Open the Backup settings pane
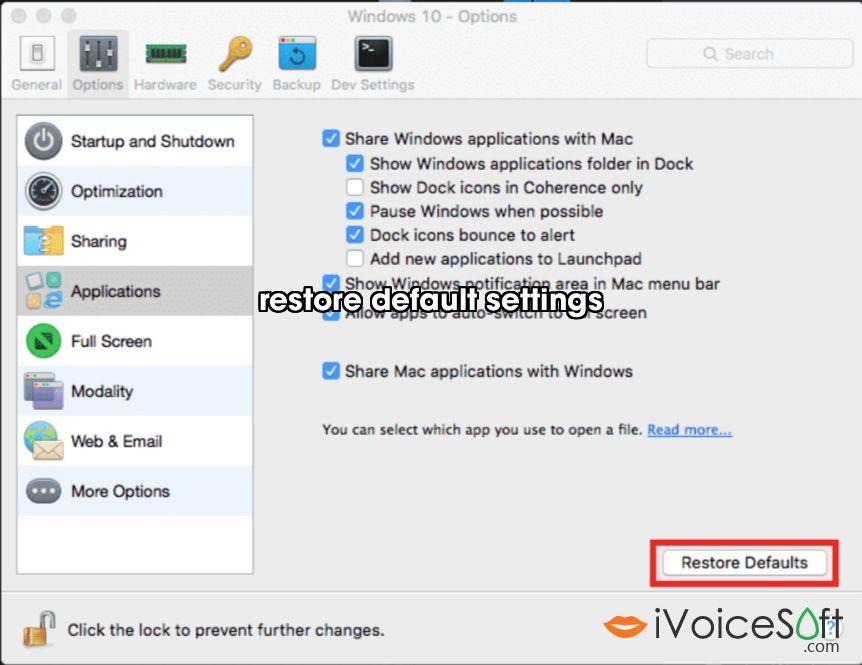The width and height of the screenshot is (862, 665). 296,63
